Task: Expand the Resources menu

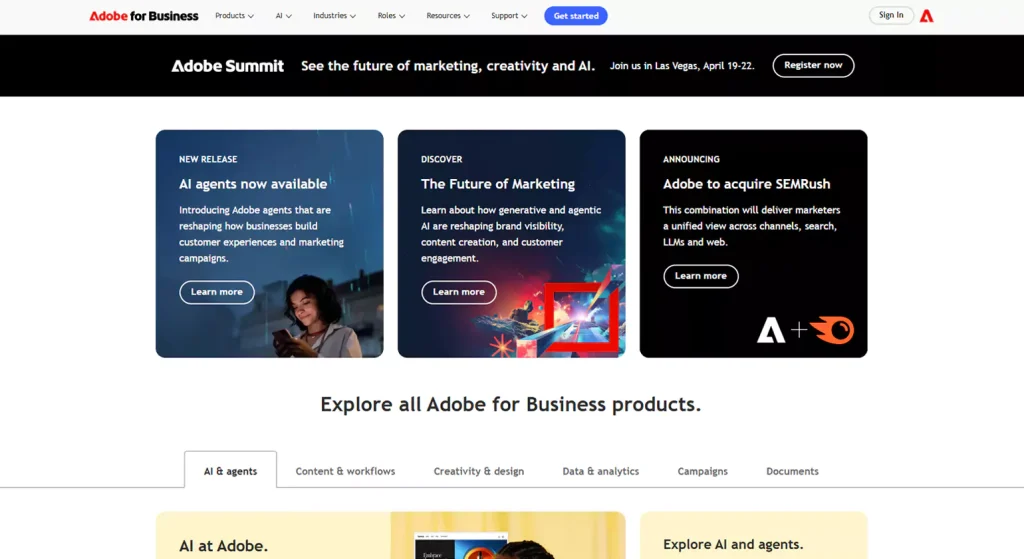Action: (448, 16)
